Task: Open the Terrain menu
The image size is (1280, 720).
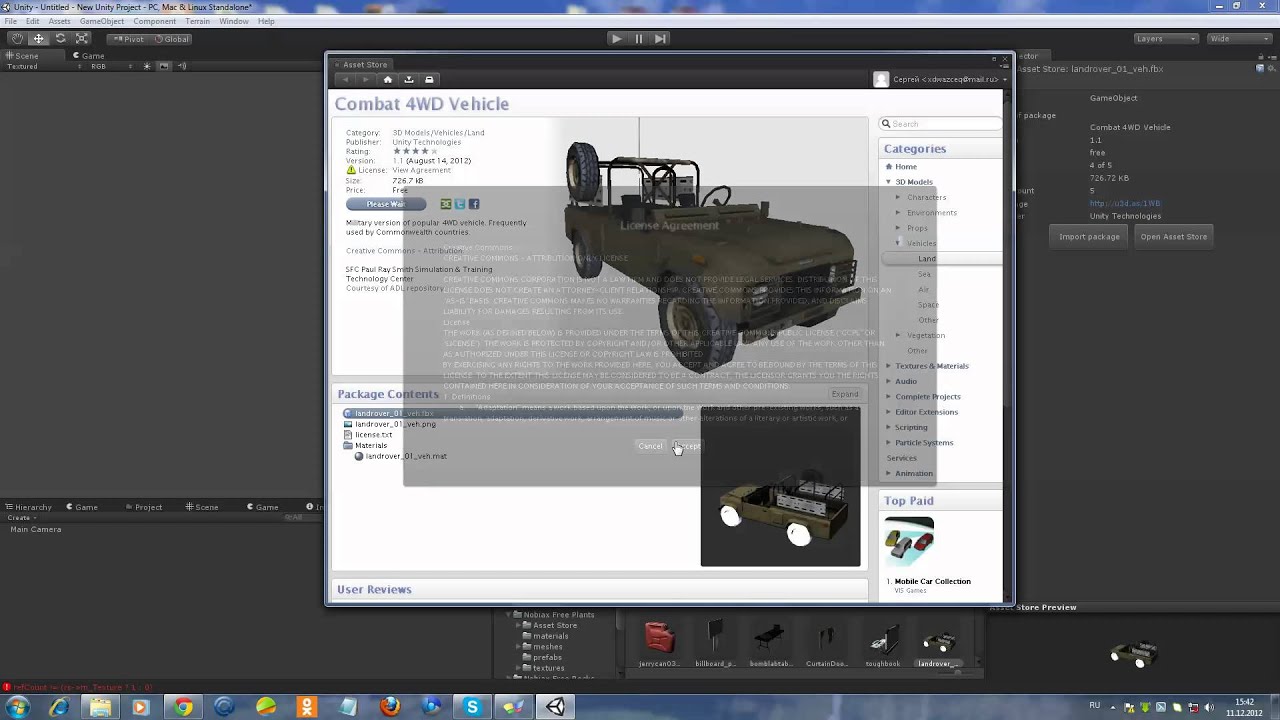Action: point(198,21)
